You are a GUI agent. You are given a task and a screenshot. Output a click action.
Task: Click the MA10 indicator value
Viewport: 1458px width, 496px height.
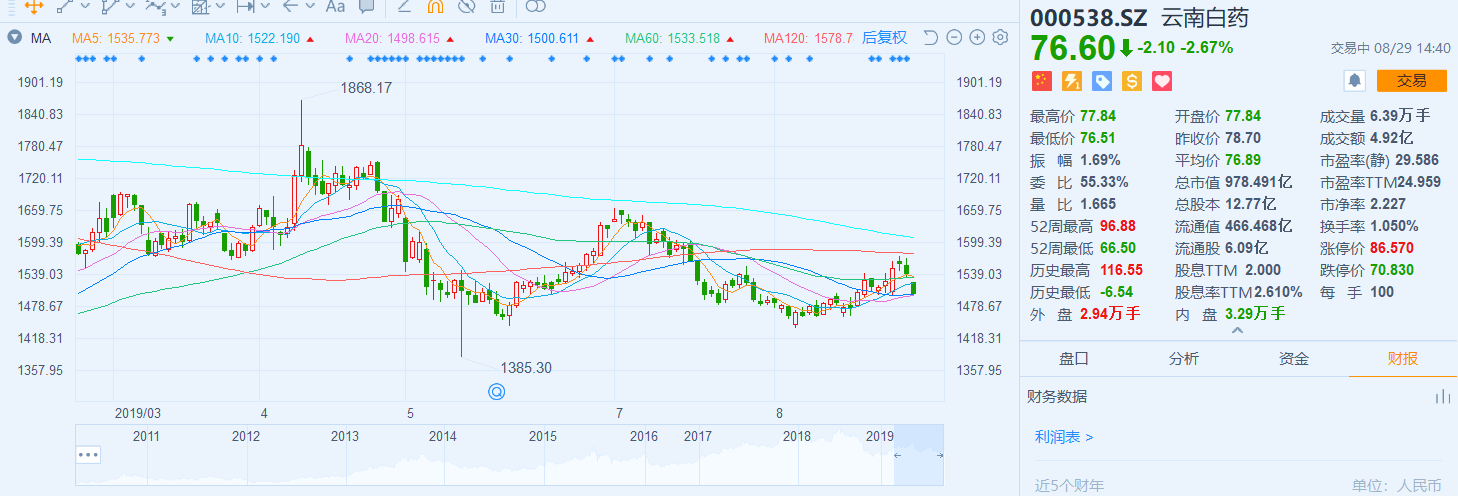tap(252, 38)
